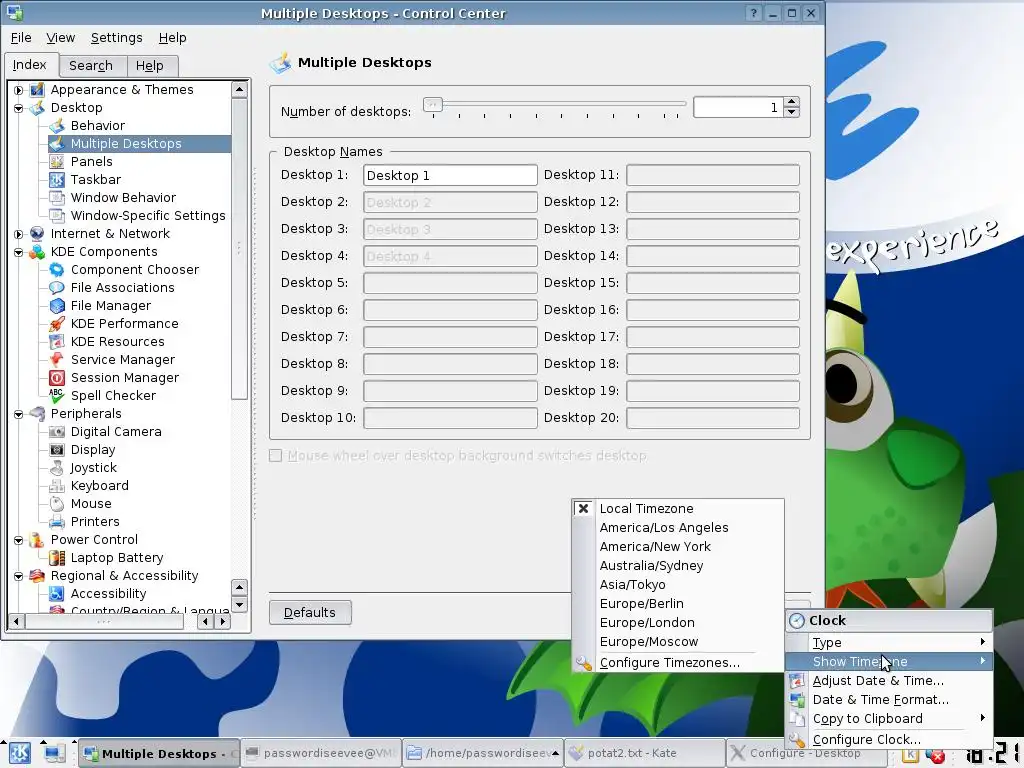Viewport: 1024px width, 768px height.
Task: Click the Spell Checker ABC icon
Action: [57, 396]
